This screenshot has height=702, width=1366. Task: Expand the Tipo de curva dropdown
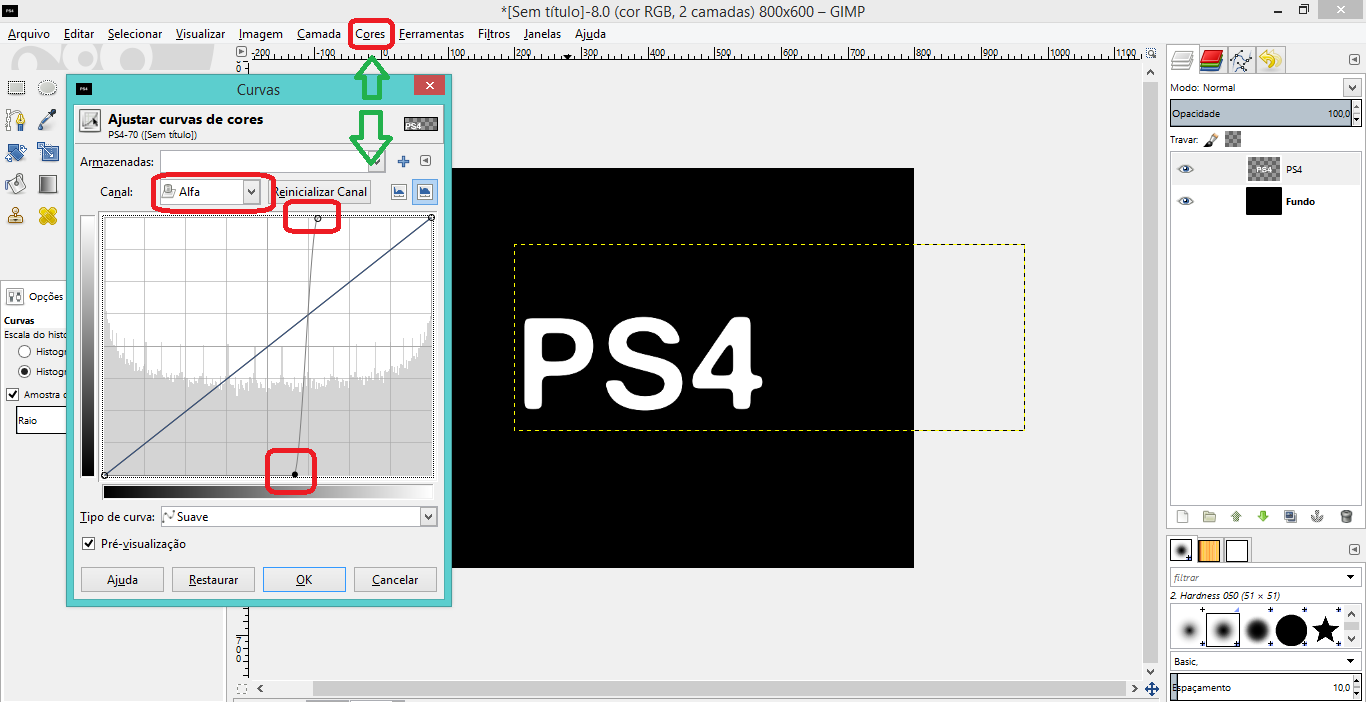click(298, 517)
